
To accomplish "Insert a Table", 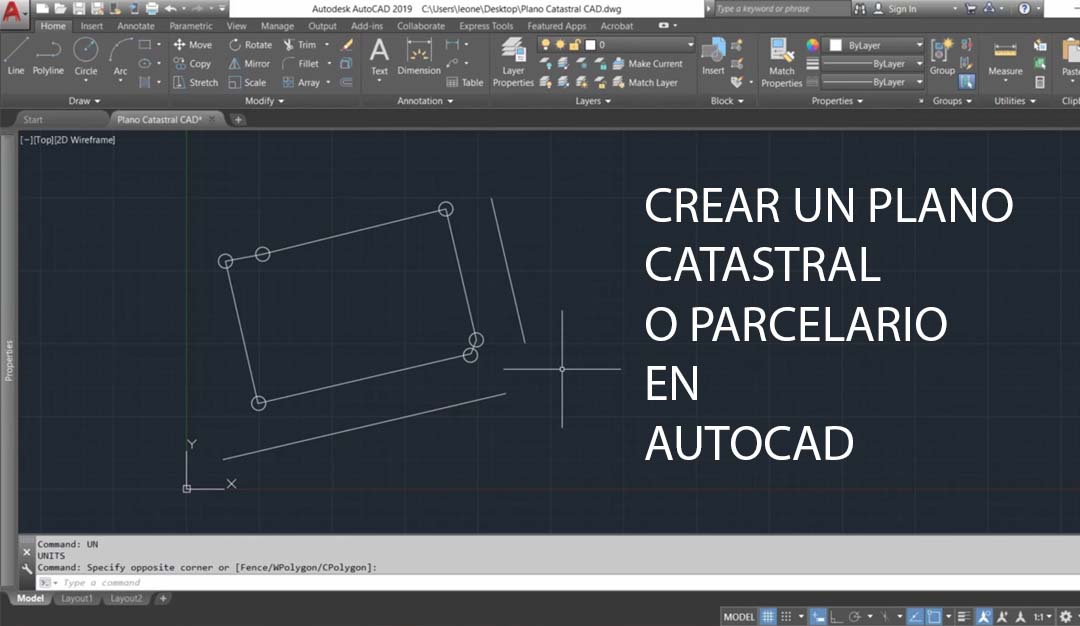I will tap(465, 82).
